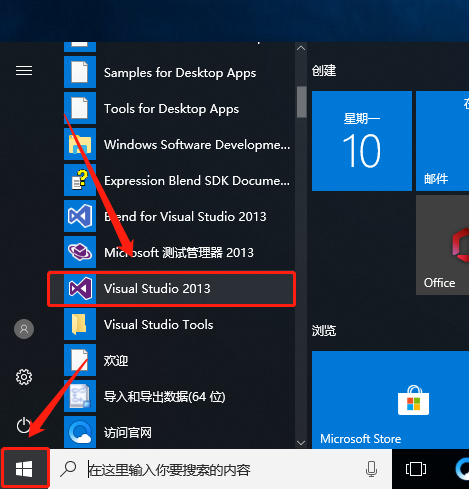Open the 访问官网 entry
The image size is (469, 489).
coord(179,432)
